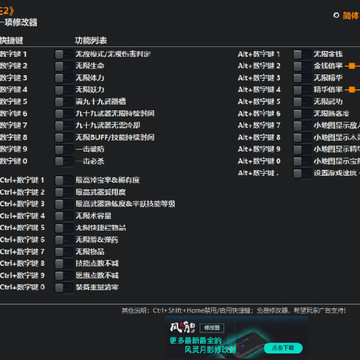This screenshot has height=360, width=360.
Task: Flip the Ctrl+数字键 0 switch
Action: [64, 287]
